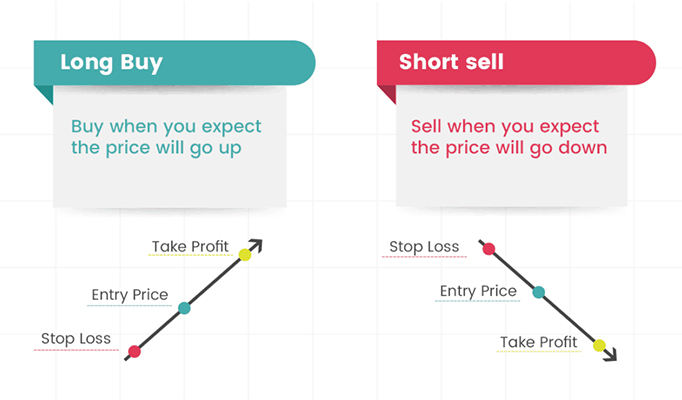Select the red Stop Loss dot under Long Buy

[x=135, y=351]
